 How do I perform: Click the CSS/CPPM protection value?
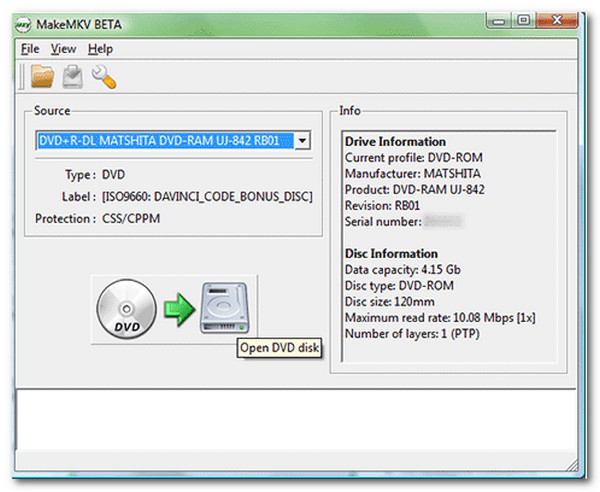(131, 219)
